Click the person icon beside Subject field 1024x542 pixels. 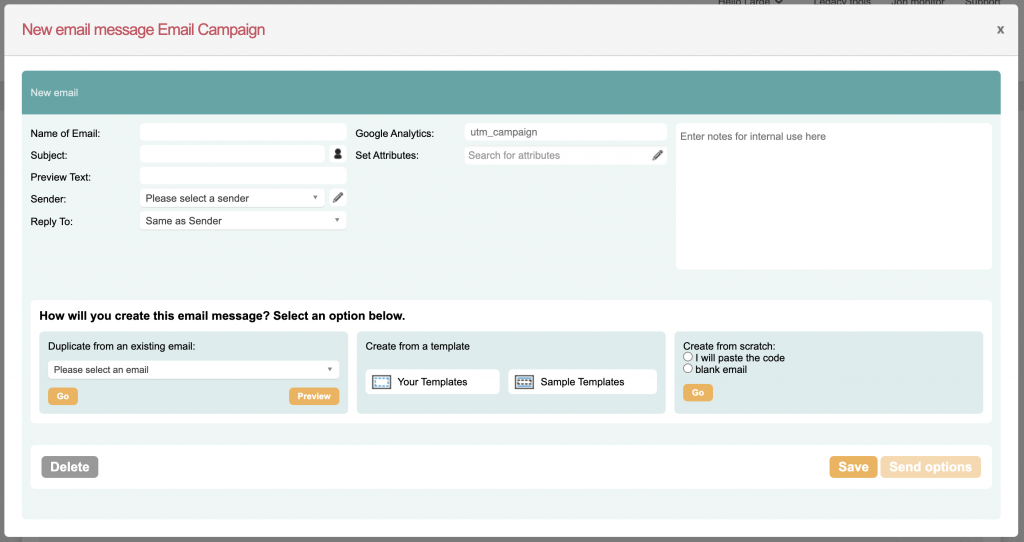(x=338, y=155)
